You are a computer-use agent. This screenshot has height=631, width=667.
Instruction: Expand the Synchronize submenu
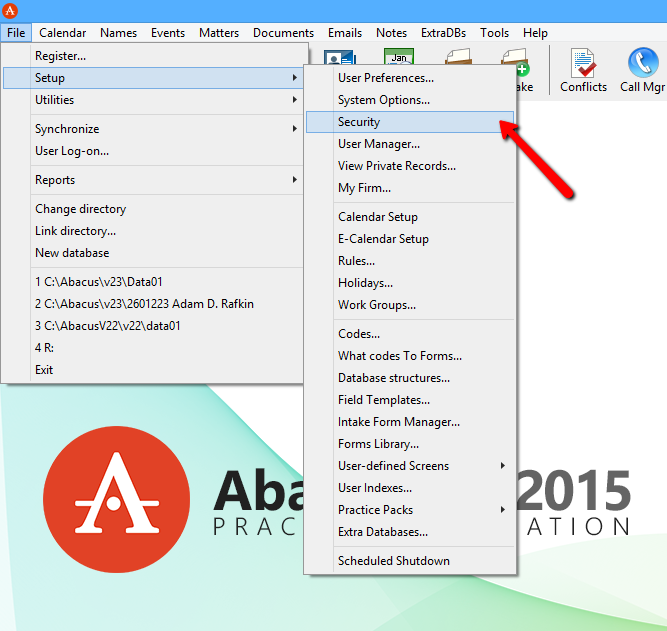pyautogui.click(x=153, y=128)
